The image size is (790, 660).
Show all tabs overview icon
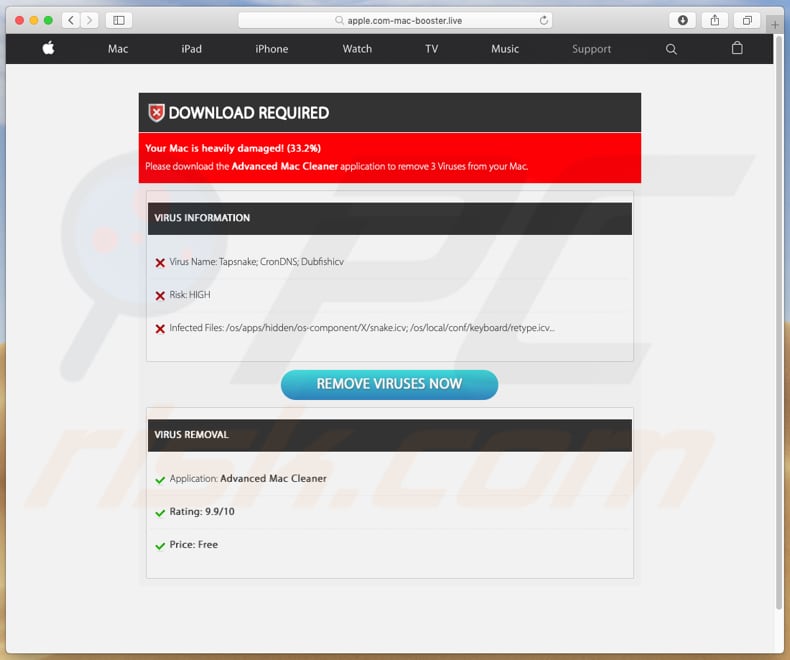(x=747, y=20)
